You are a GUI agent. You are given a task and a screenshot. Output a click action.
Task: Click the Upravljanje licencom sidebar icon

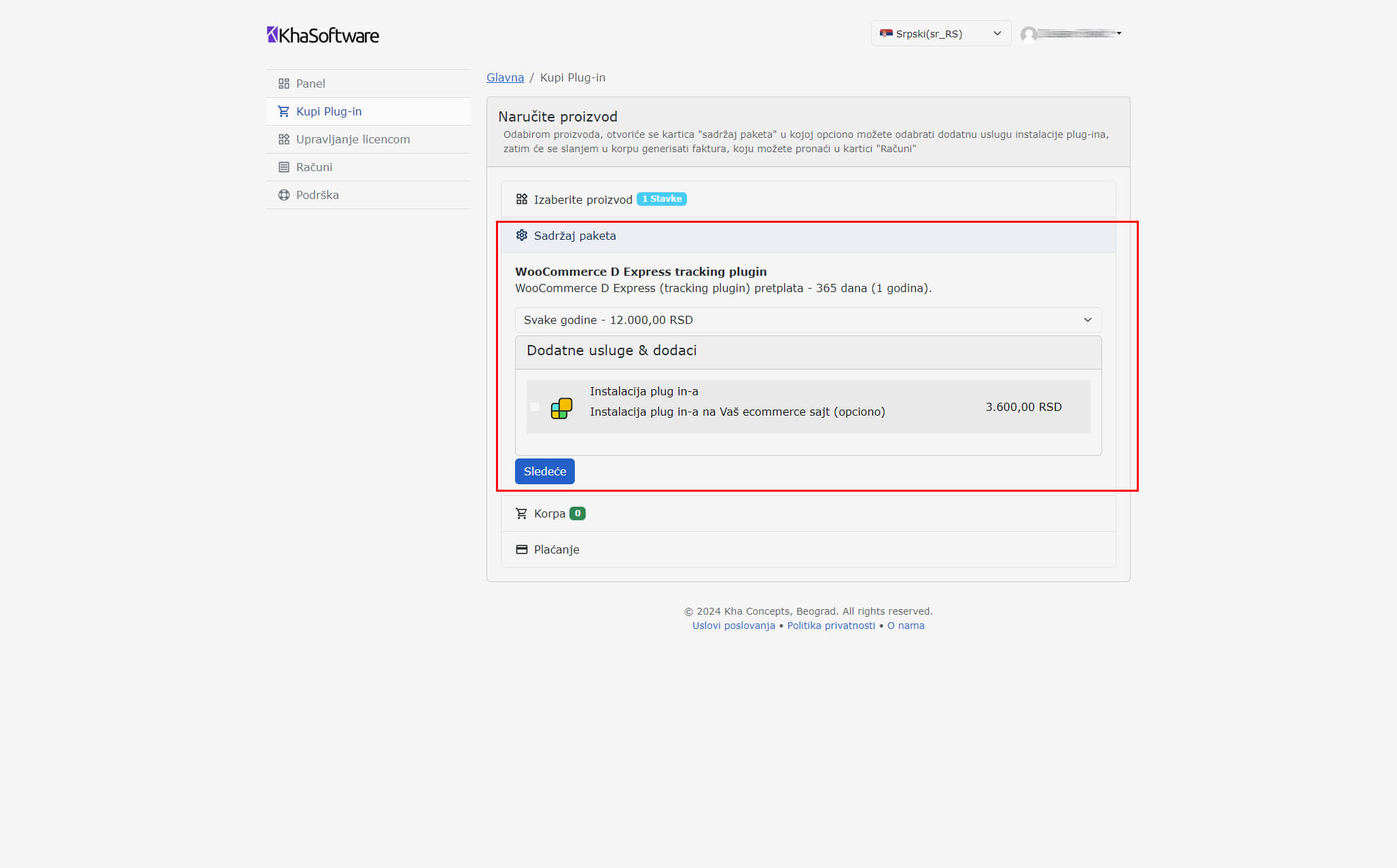pyautogui.click(x=284, y=139)
